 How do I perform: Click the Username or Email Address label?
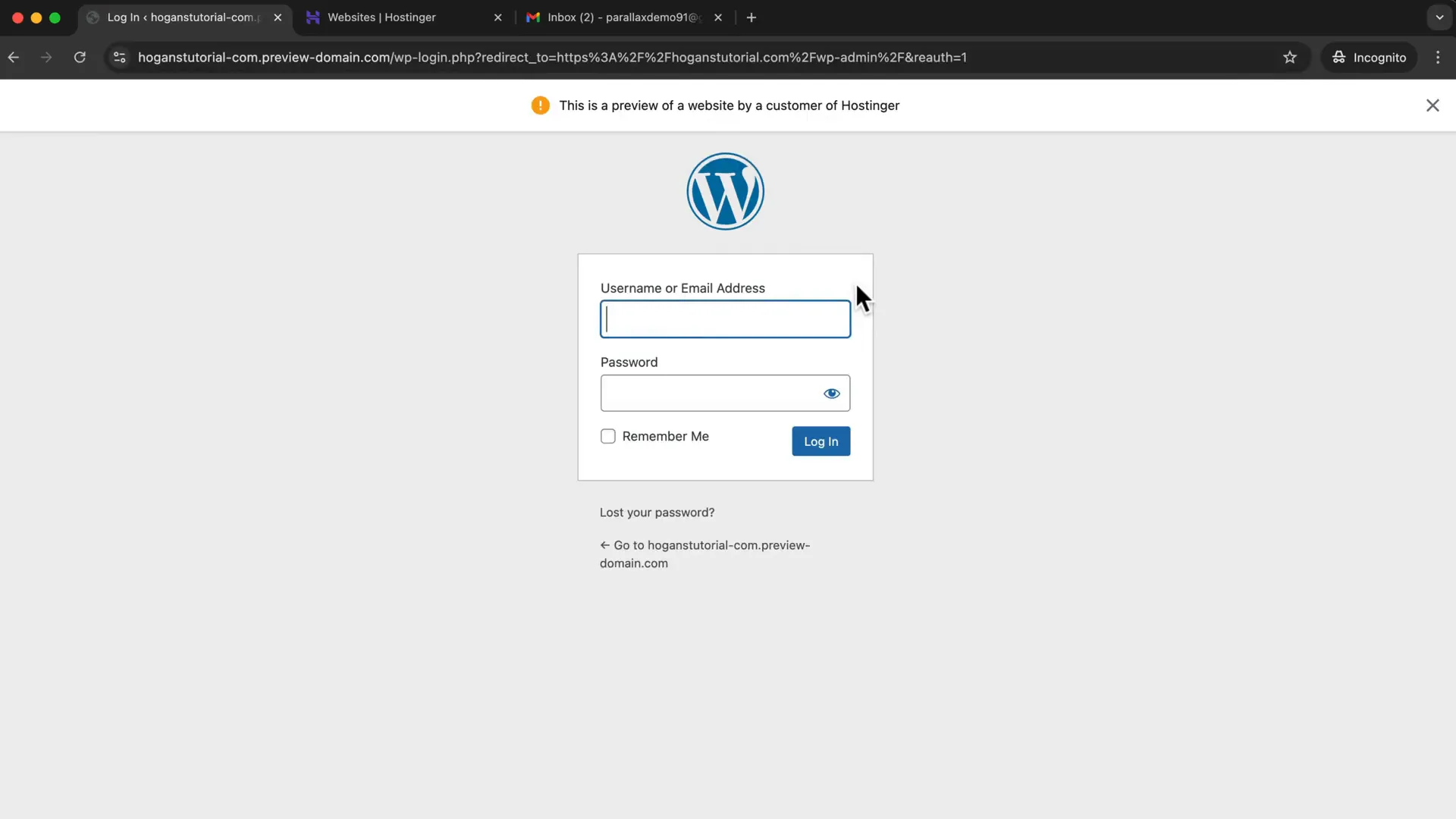pyautogui.click(x=682, y=288)
